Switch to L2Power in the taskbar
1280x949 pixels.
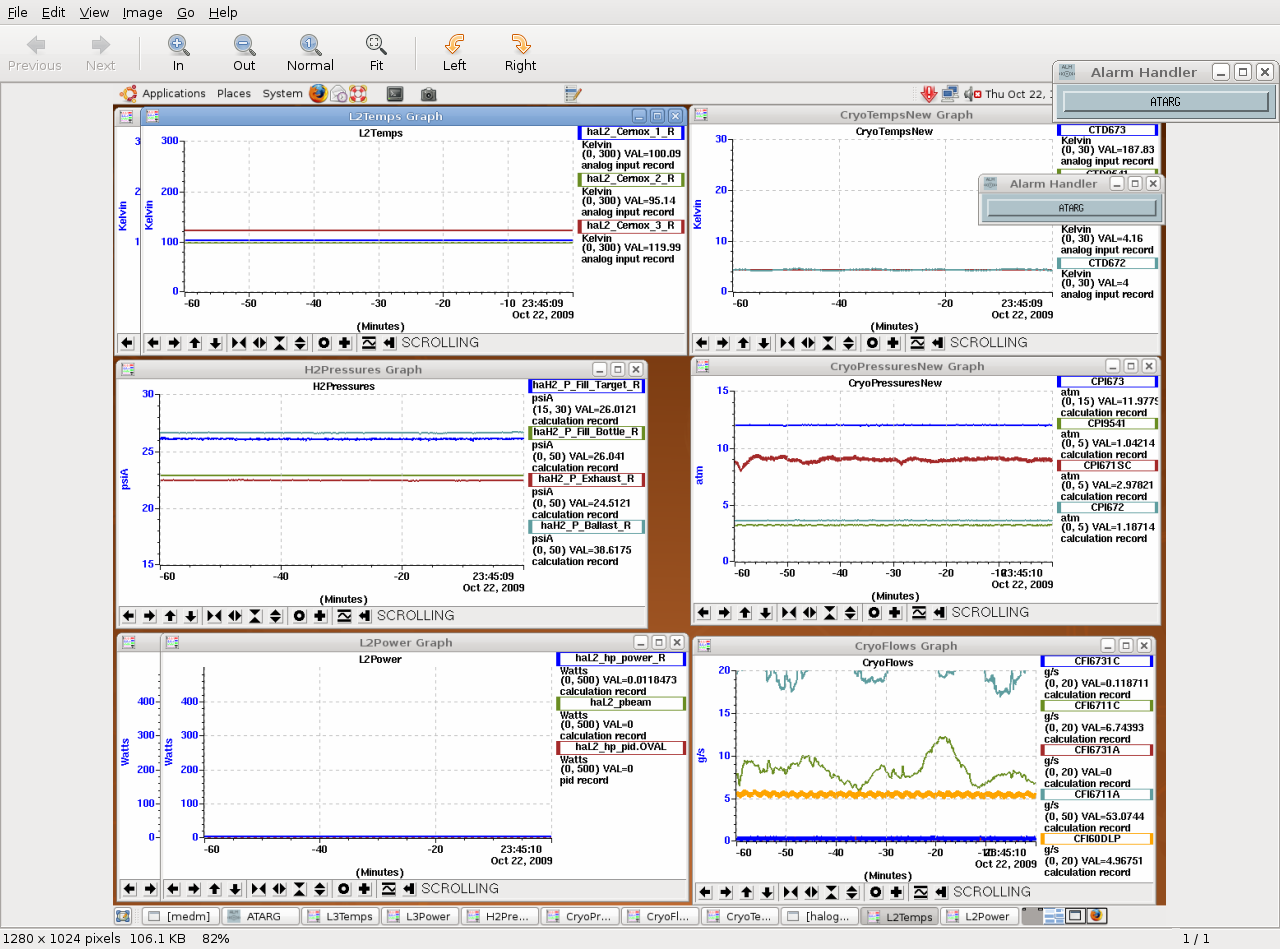coord(979,916)
